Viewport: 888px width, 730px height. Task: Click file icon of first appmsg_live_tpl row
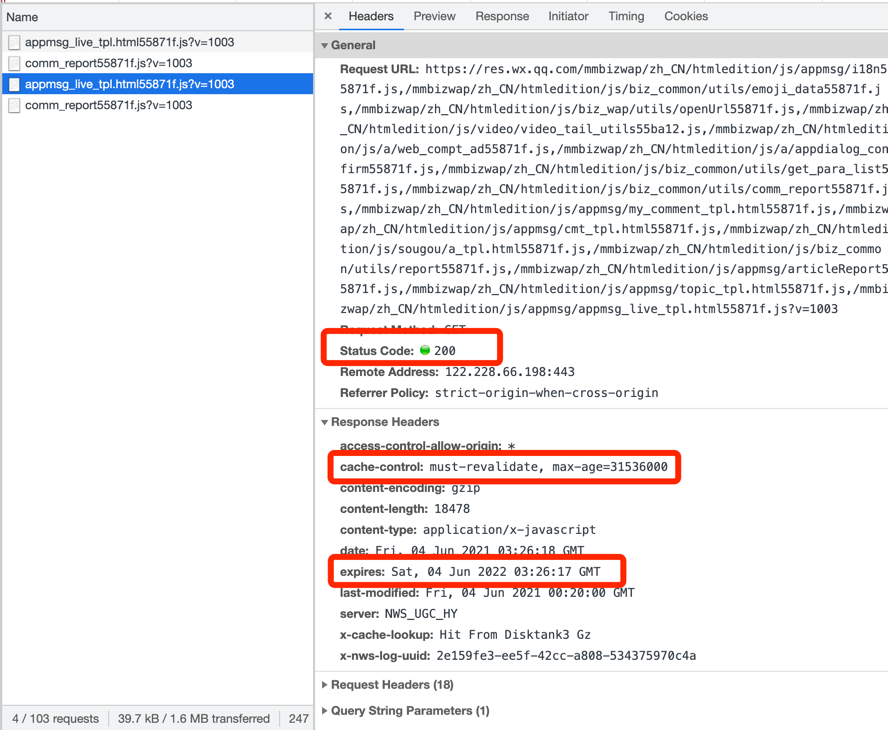tap(14, 42)
